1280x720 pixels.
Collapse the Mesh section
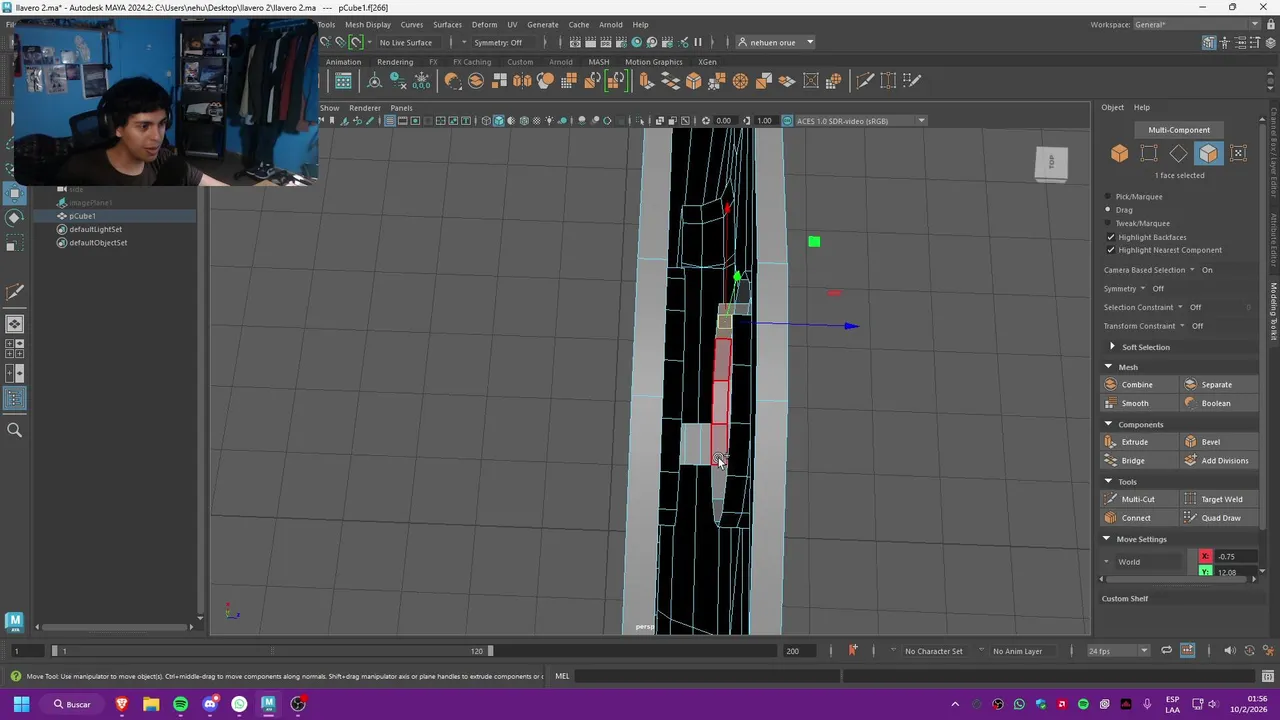tap(1108, 367)
